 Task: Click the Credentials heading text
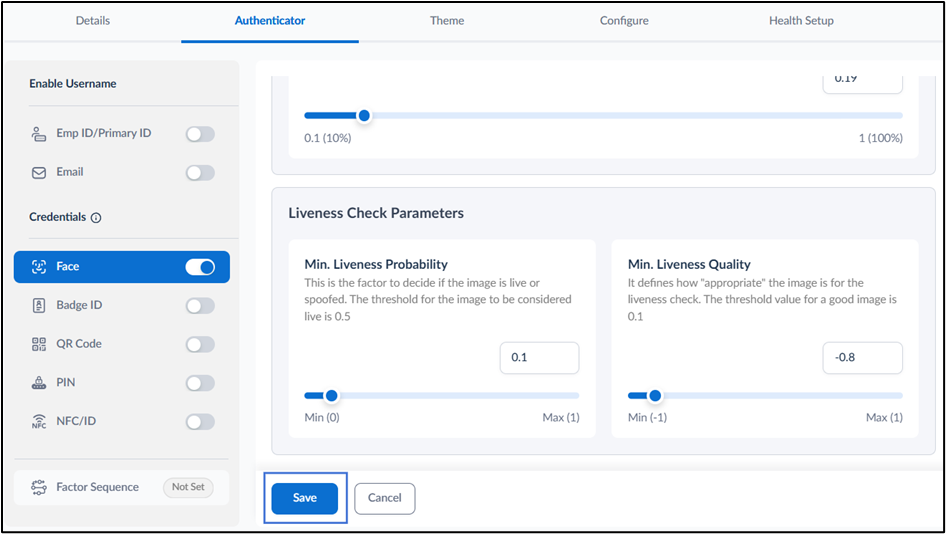(57, 217)
